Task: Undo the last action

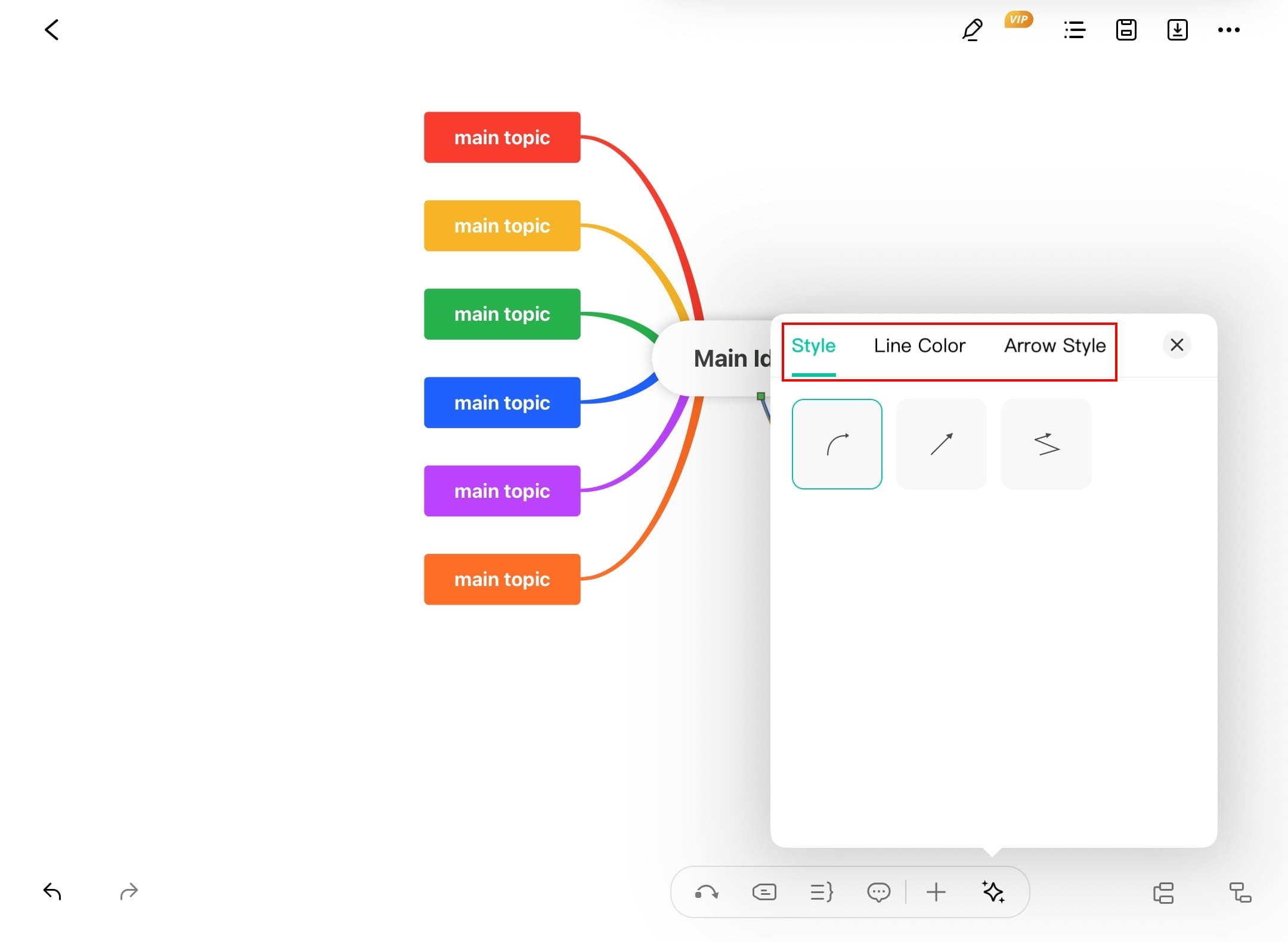Action: click(x=52, y=891)
